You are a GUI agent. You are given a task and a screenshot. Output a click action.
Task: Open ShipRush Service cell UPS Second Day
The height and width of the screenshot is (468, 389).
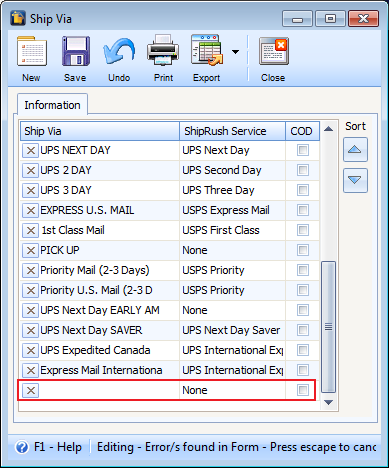(x=232, y=170)
